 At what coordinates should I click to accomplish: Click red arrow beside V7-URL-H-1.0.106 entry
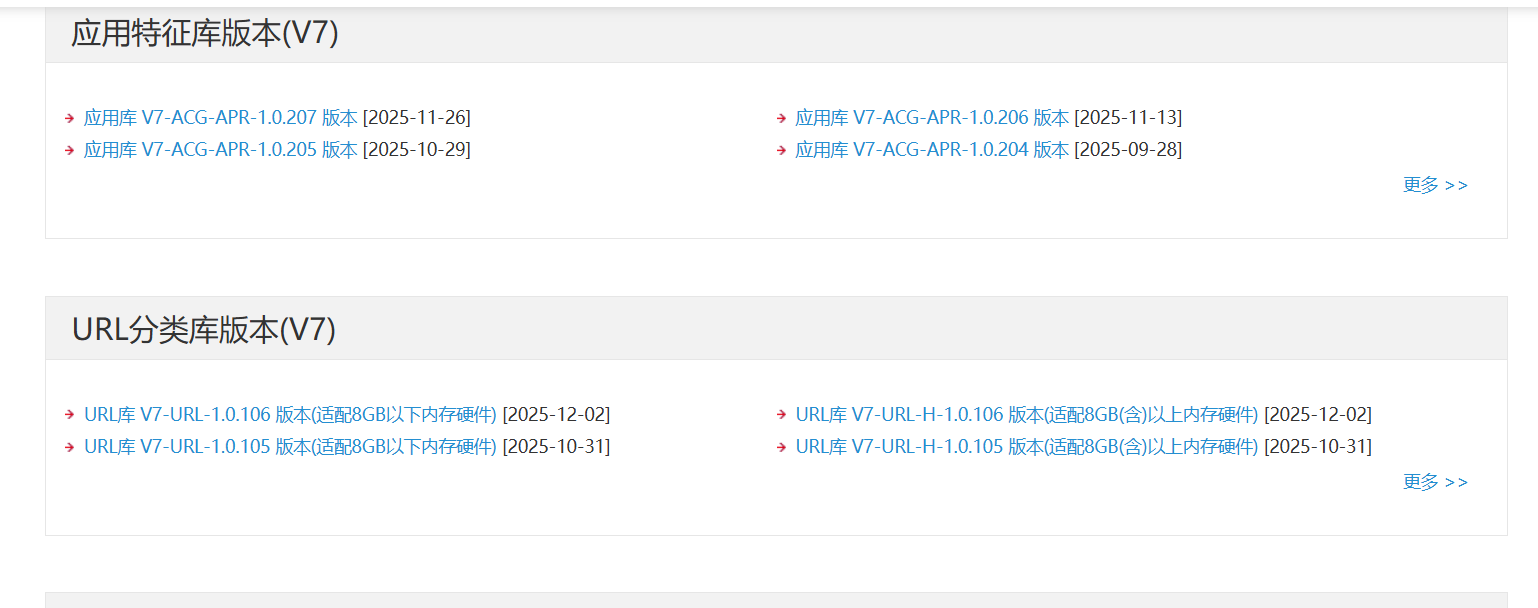pyautogui.click(x=782, y=415)
